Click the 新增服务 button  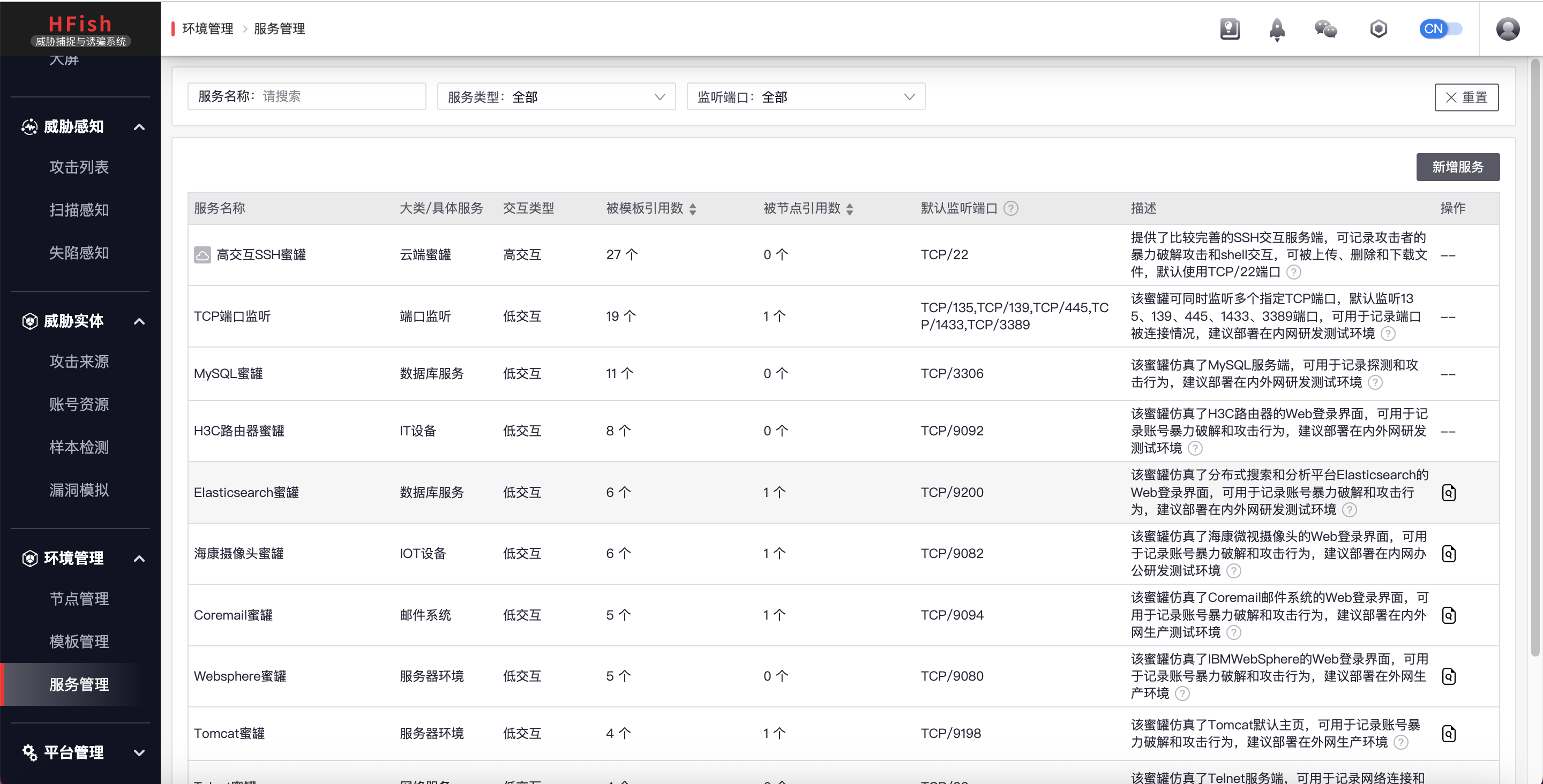click(1457, 167)
